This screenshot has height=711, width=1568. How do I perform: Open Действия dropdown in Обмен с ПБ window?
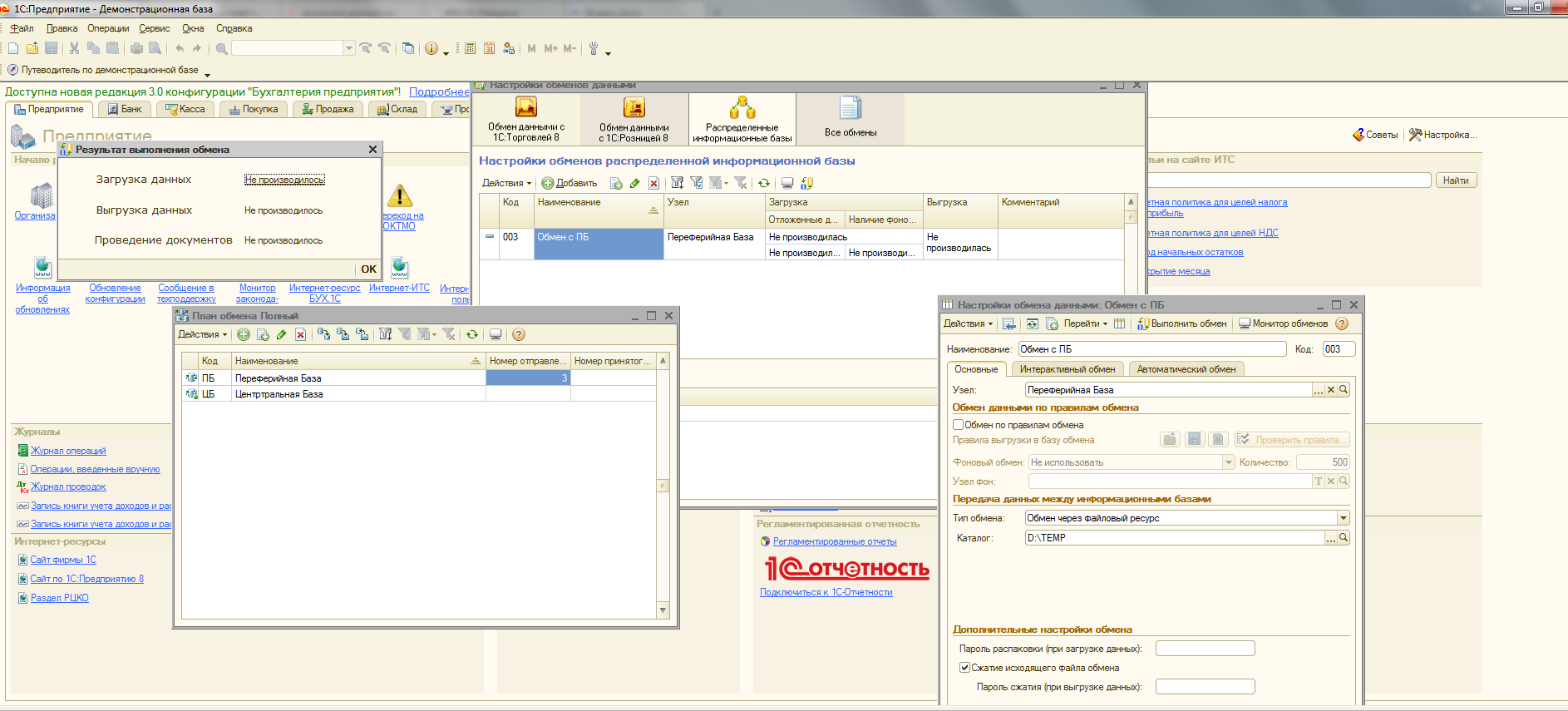pos(968,323)
